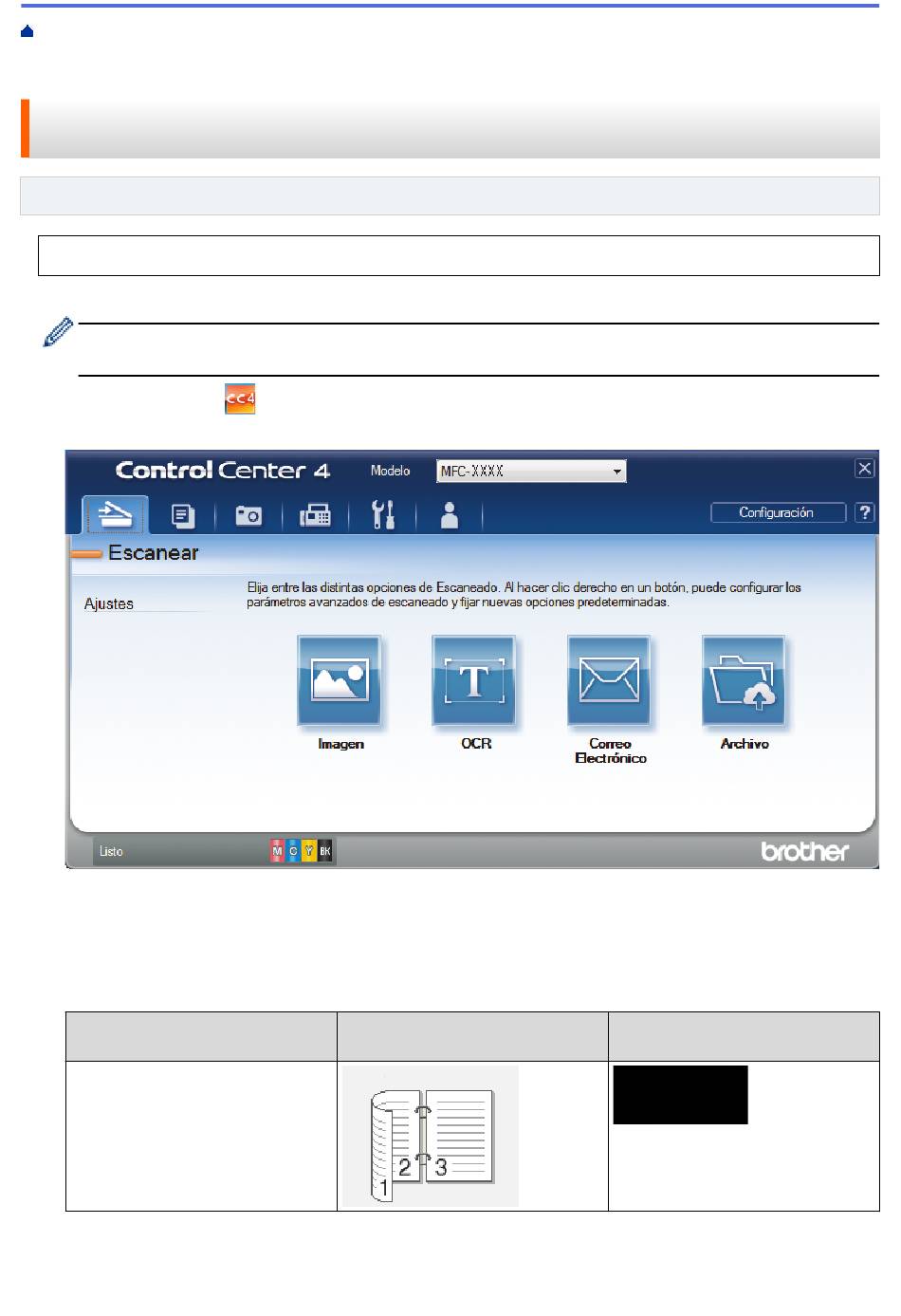Click the Configuración button
The width and height of the screenshot is (901, 1316).
coord(778,512)
